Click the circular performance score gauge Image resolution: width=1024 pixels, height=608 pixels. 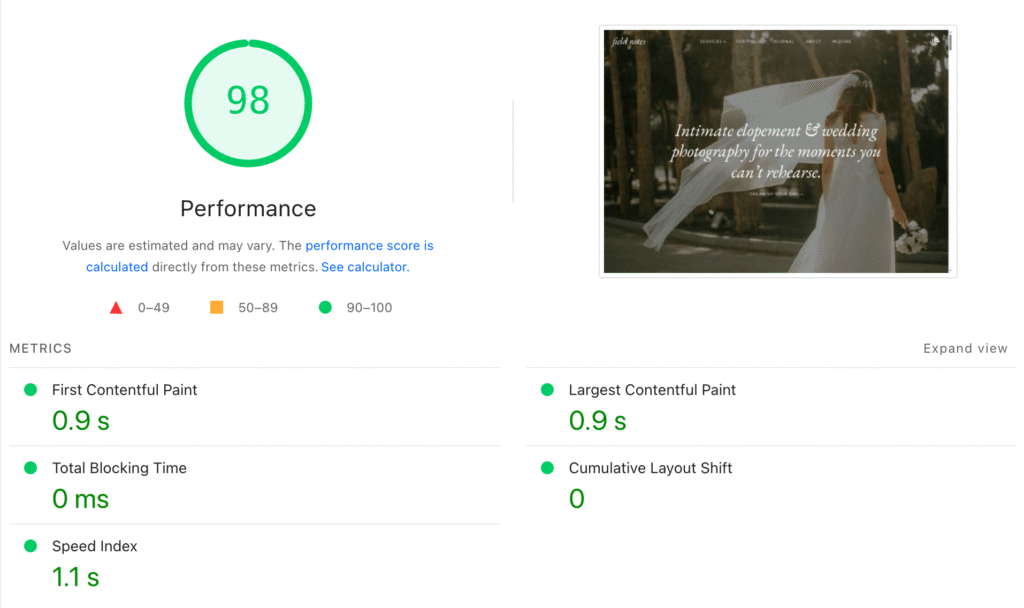[x=248, y=101]
